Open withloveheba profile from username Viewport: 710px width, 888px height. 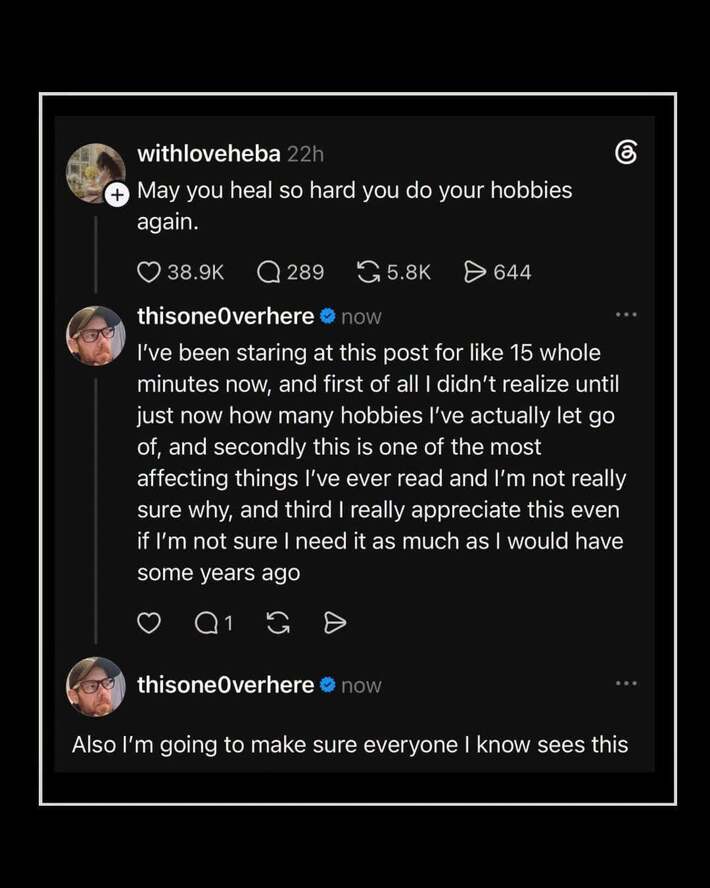click(209, 153)
